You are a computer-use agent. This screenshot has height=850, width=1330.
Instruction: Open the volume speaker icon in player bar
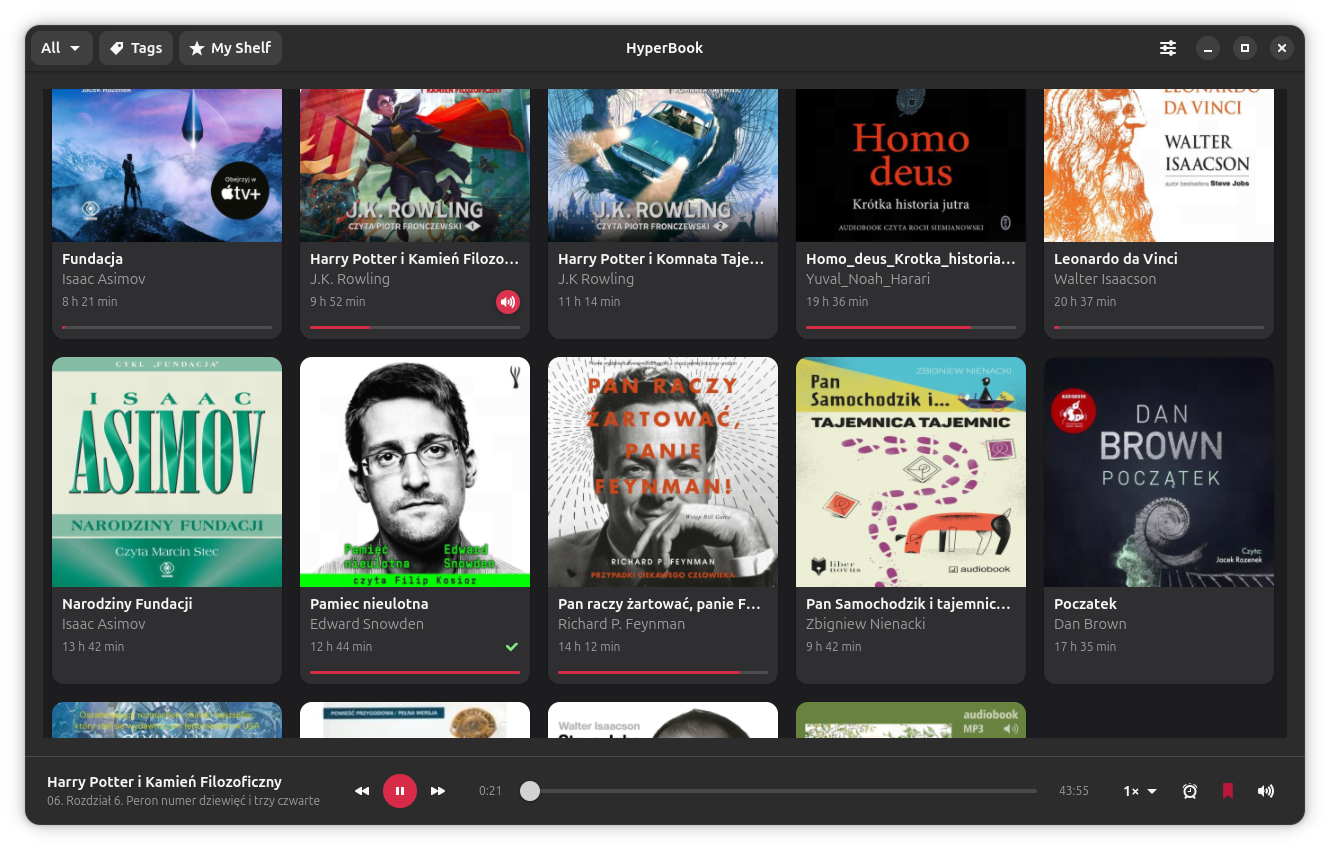click(1266, 791)
